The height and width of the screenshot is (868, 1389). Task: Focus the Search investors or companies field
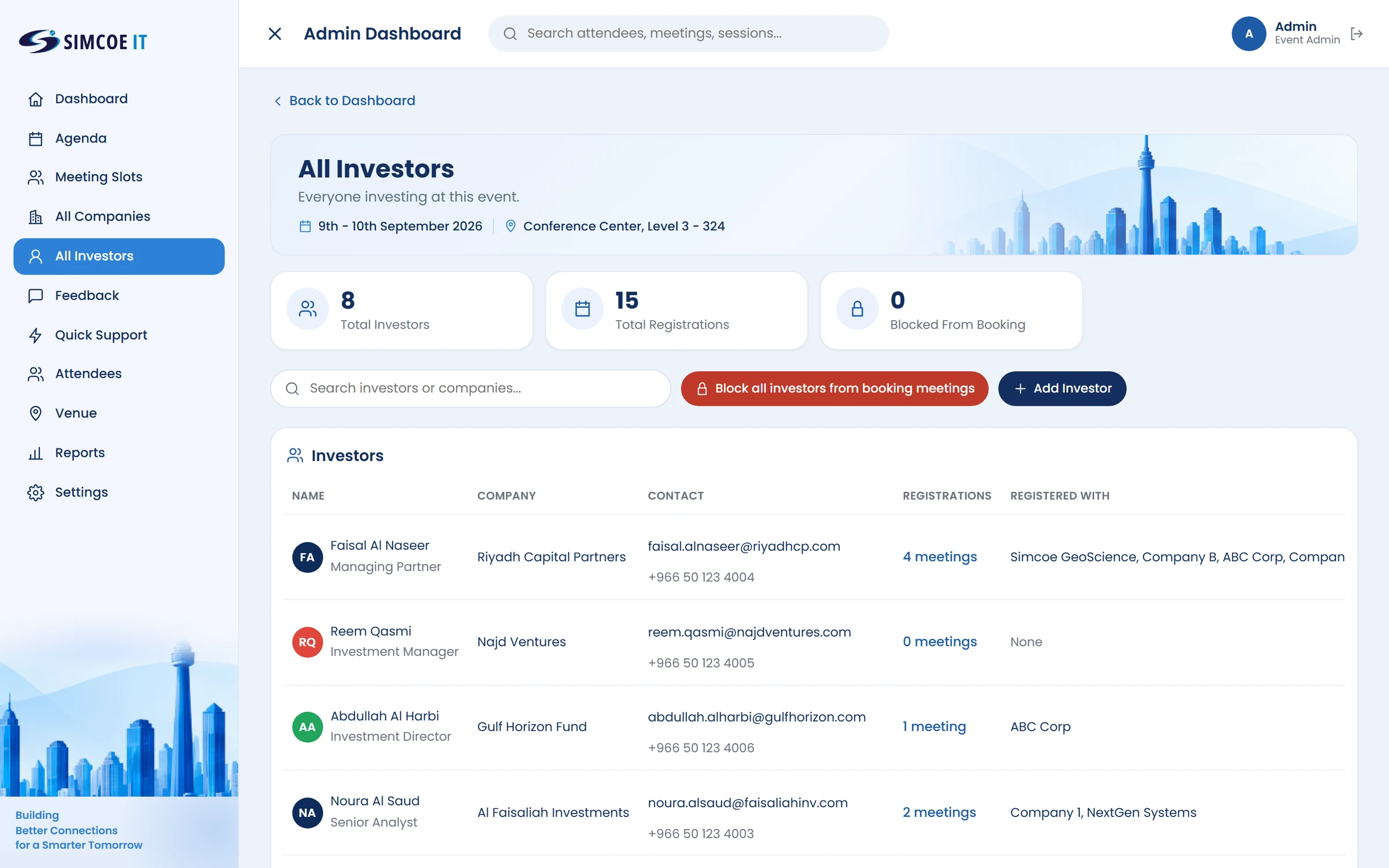[470, 388]
